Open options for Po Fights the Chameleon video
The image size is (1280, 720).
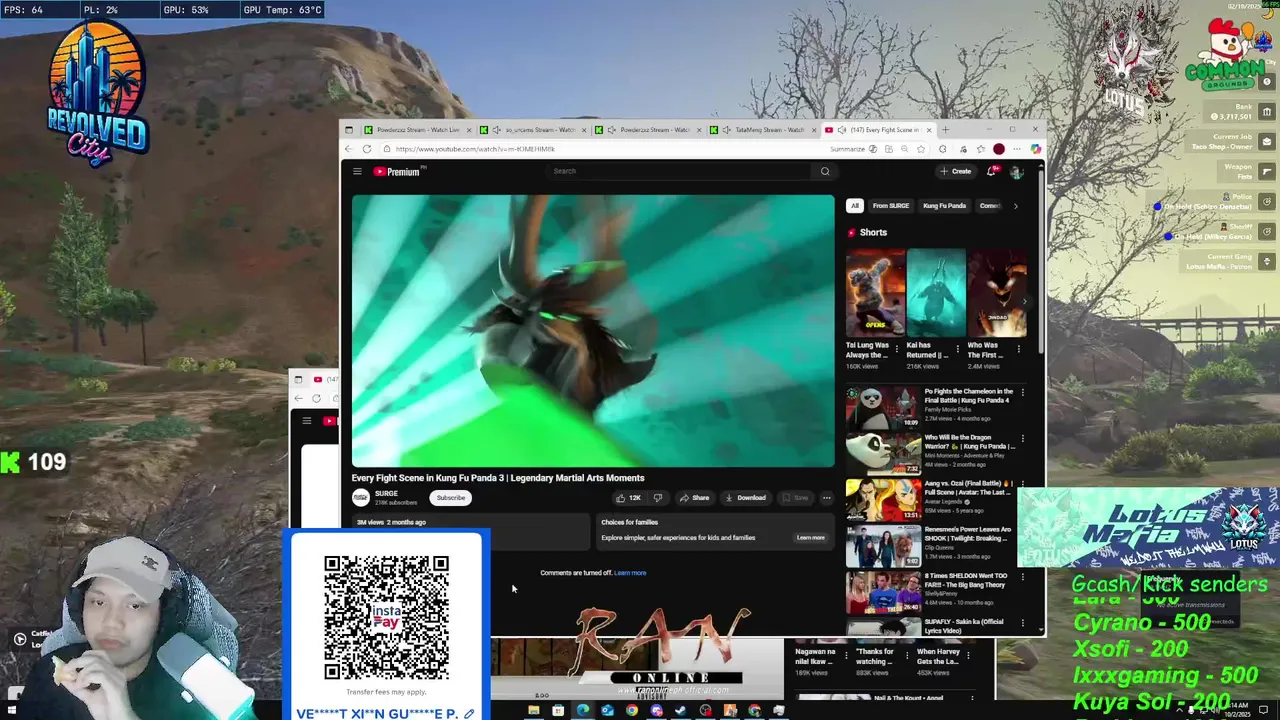point(1022,392)
